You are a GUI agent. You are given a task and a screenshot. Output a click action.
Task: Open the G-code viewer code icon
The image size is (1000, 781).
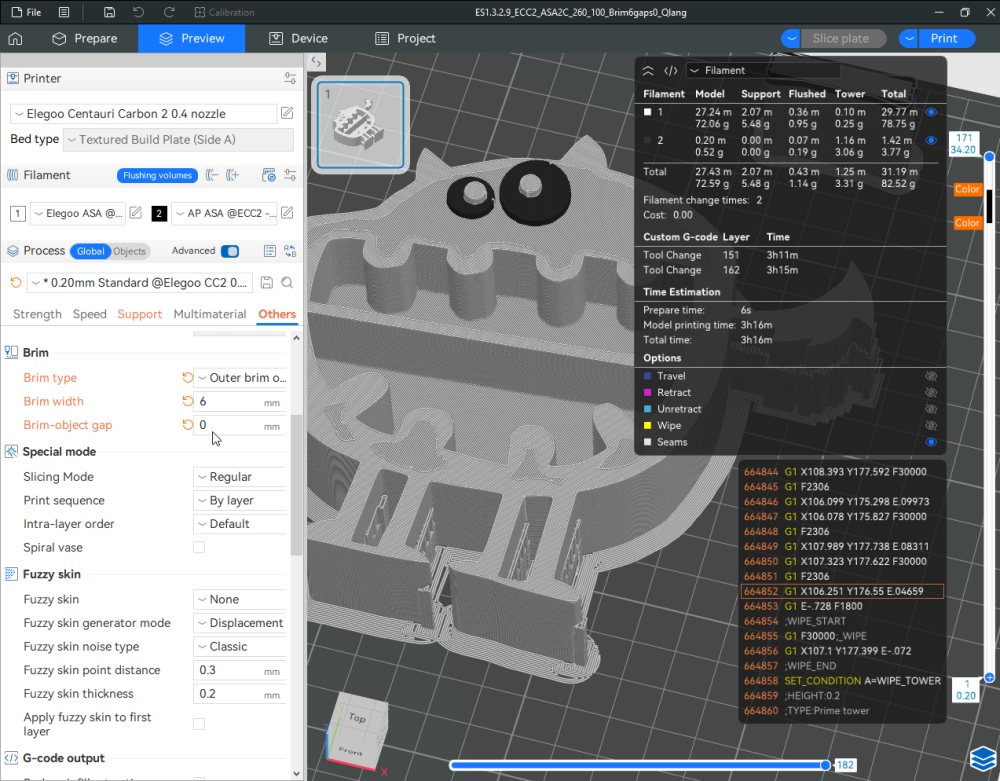point(671,71)
